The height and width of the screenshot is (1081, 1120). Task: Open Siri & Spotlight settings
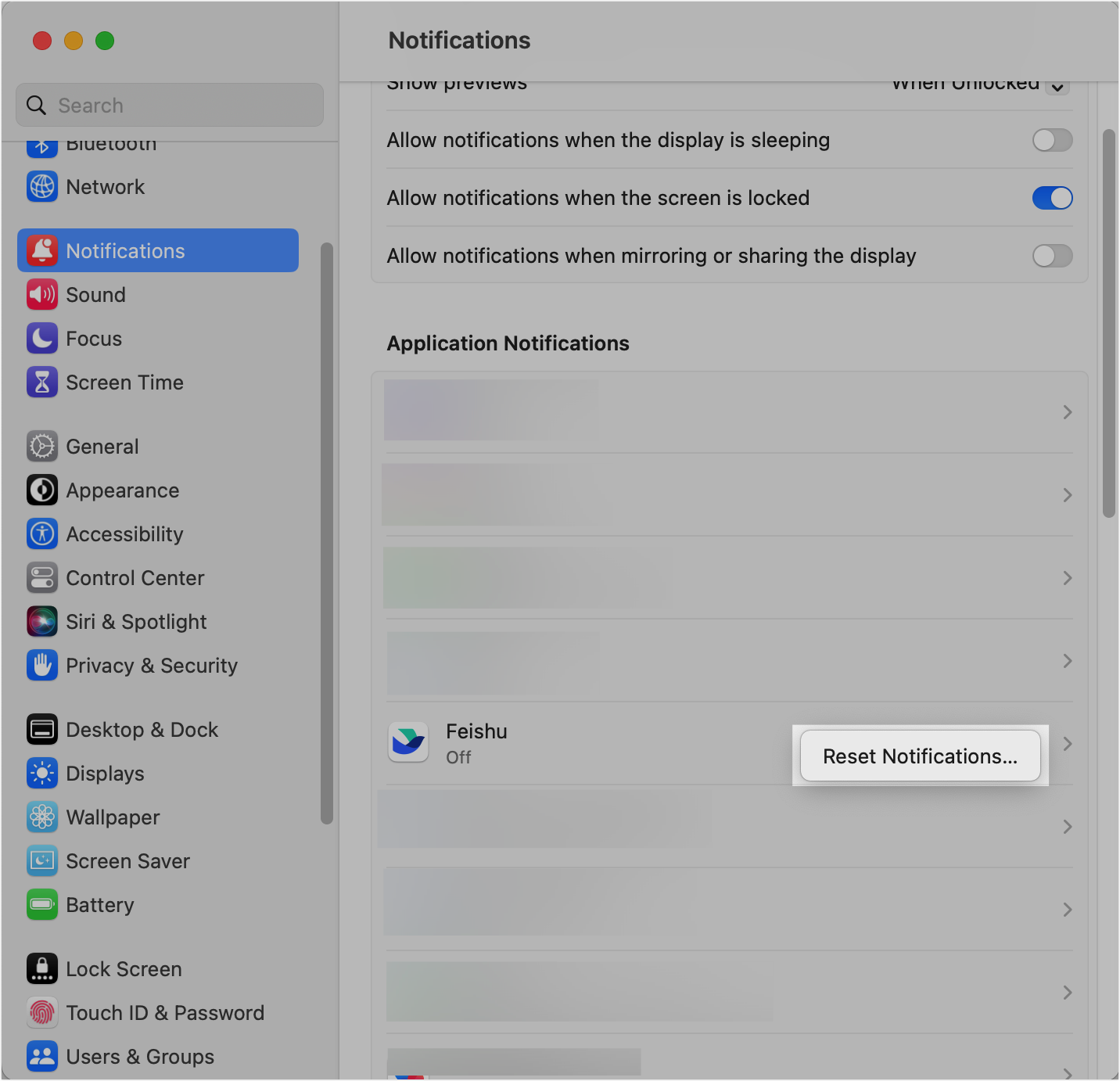[x=136, y=621]
